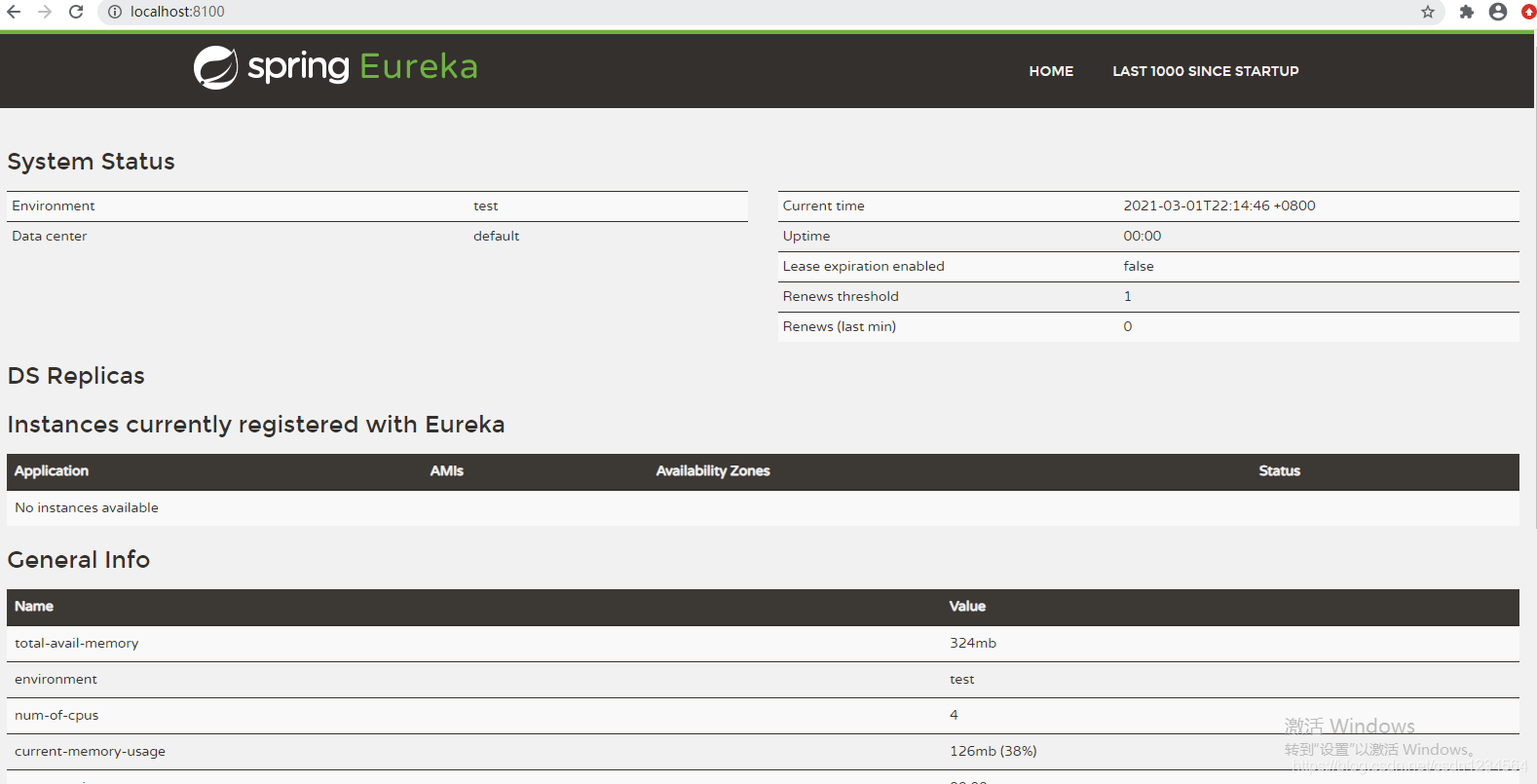Click the Name column header
The width and height of the screenshot is (1537, 784).
(34, 606)
